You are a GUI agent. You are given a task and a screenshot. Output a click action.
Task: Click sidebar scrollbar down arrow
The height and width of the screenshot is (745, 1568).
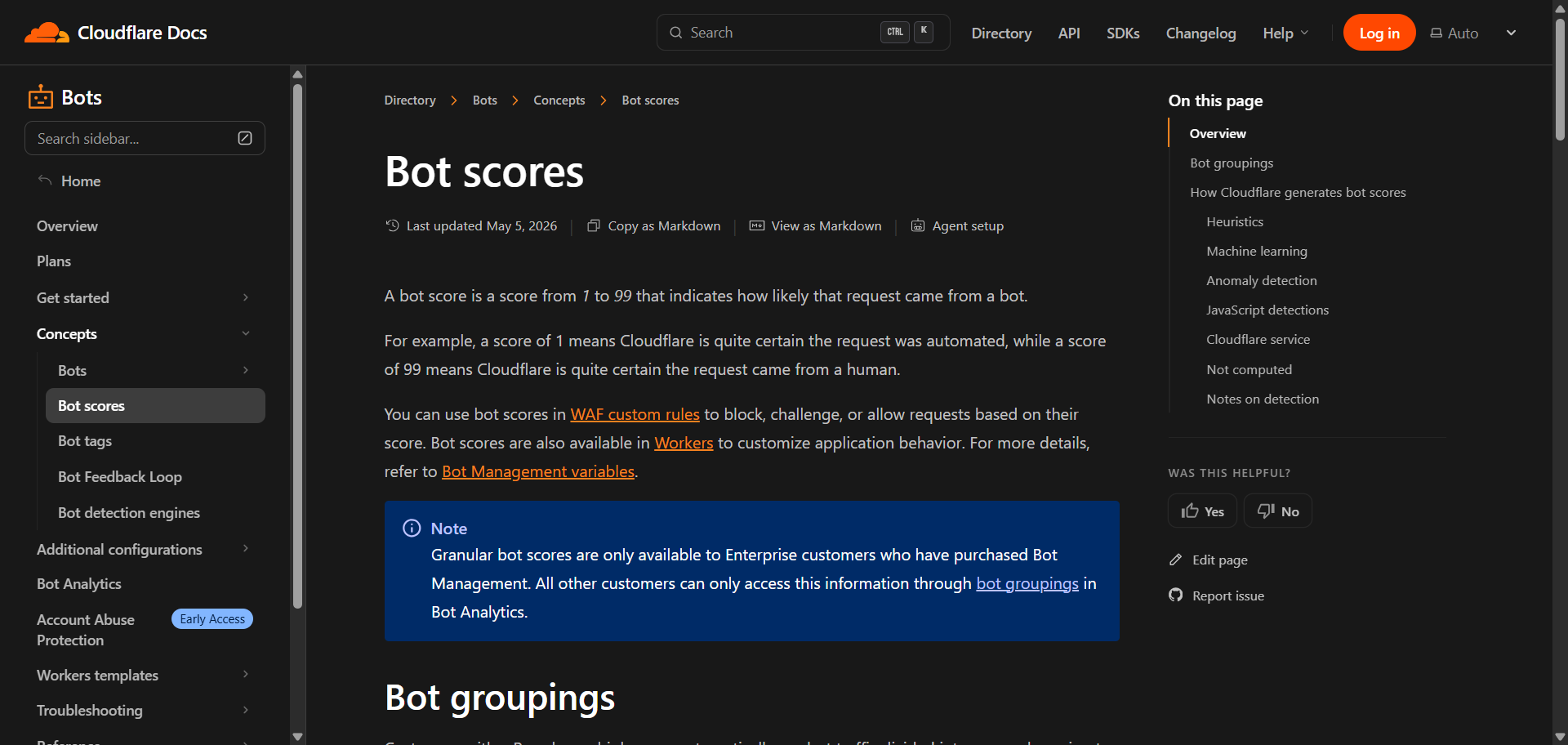click(297, 736)
